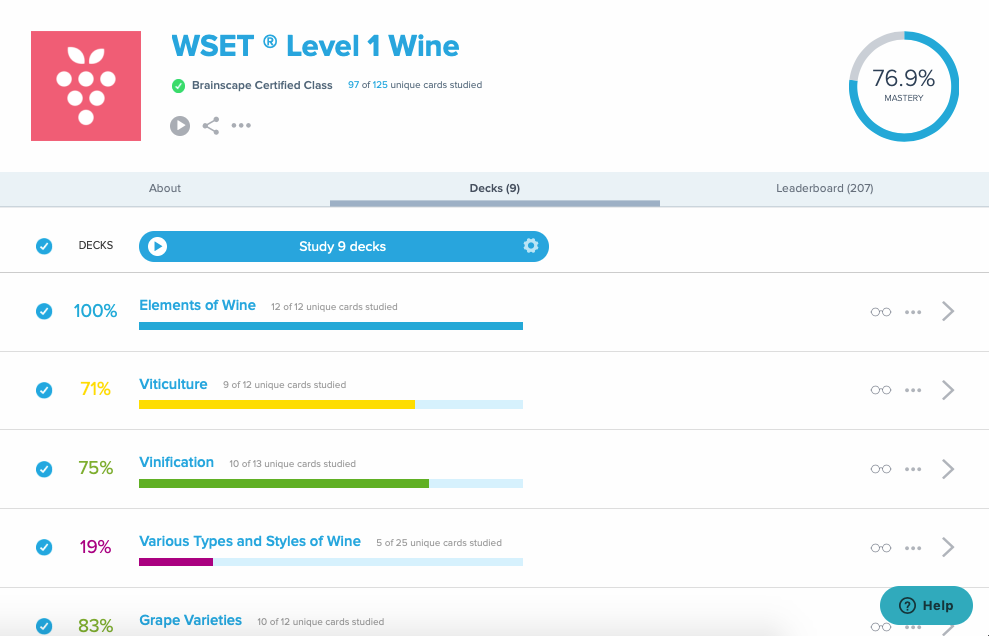Screen dimensions: 989x636
Task: Click the red grape class thumbnail
Action: tap(86, 86)
